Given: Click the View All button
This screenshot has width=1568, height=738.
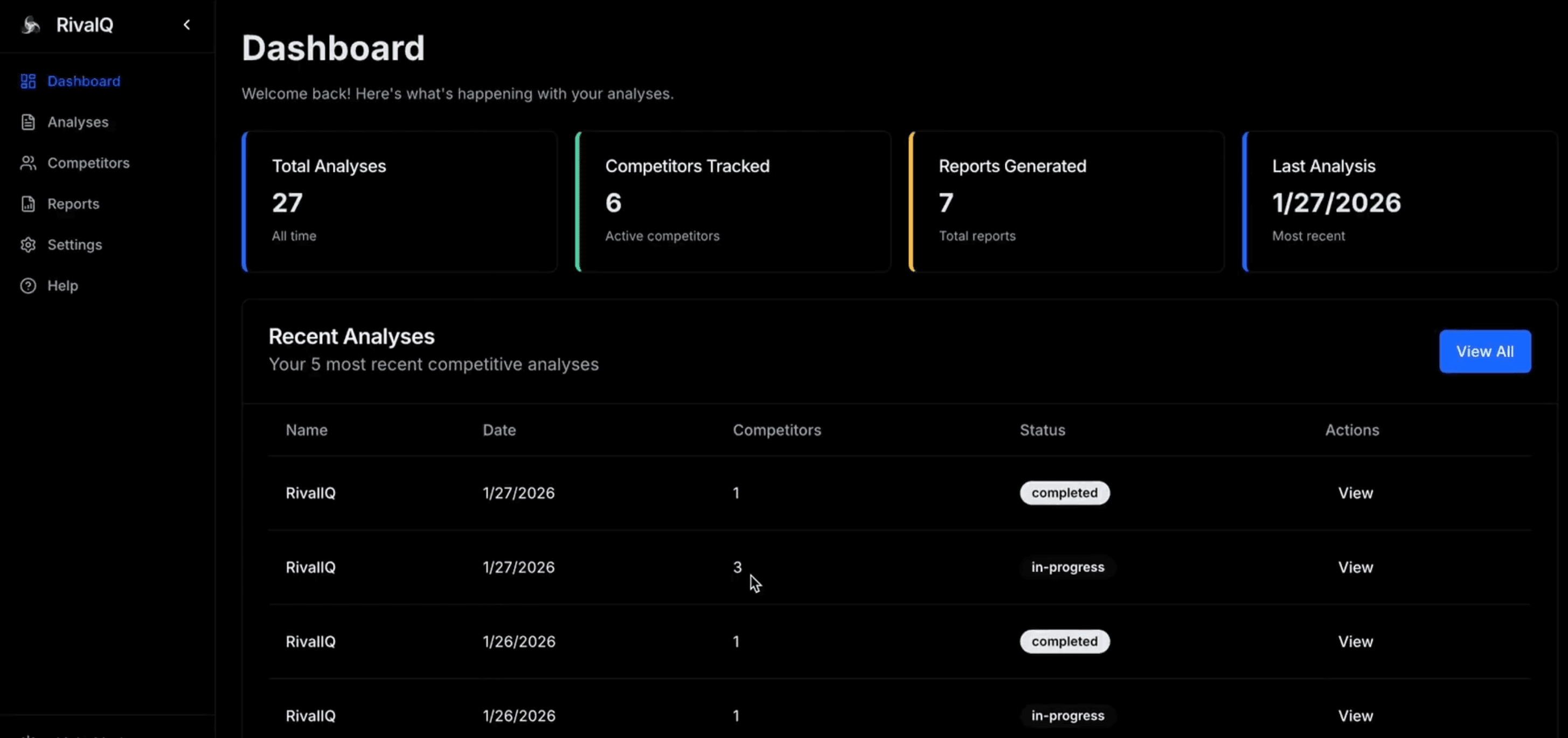Looking at the screenshot, I should click(1484, 351).
